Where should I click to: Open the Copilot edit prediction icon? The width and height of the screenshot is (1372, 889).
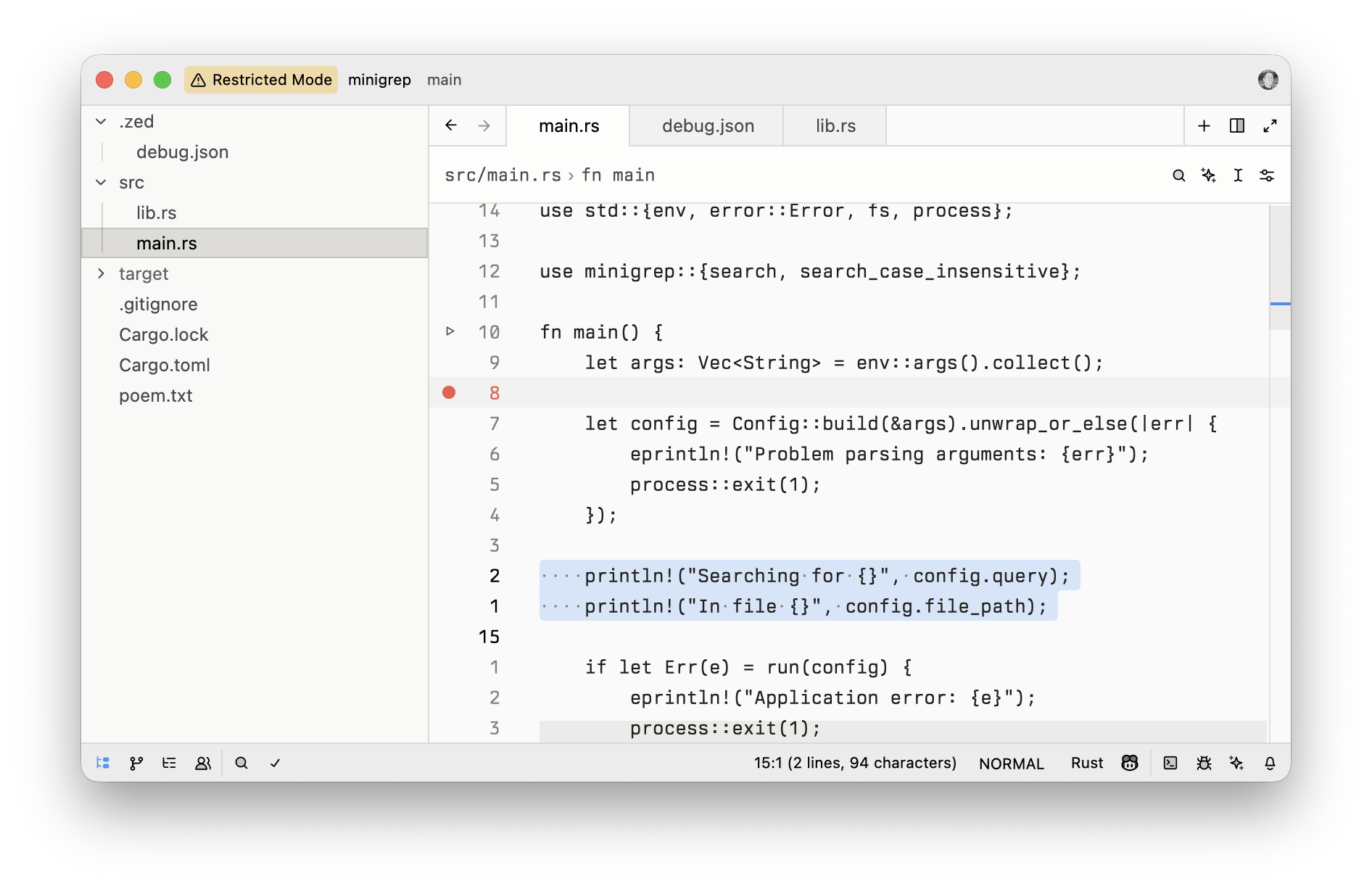pyautogui.click(x=1130, y=763)
